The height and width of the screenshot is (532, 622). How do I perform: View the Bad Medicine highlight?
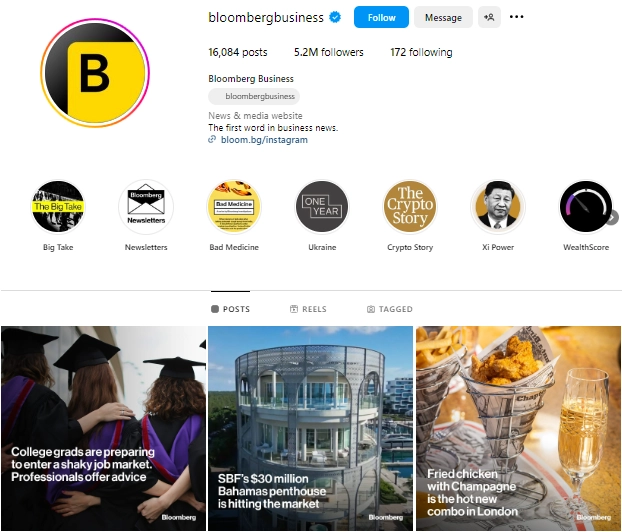(x=234, y=207)
